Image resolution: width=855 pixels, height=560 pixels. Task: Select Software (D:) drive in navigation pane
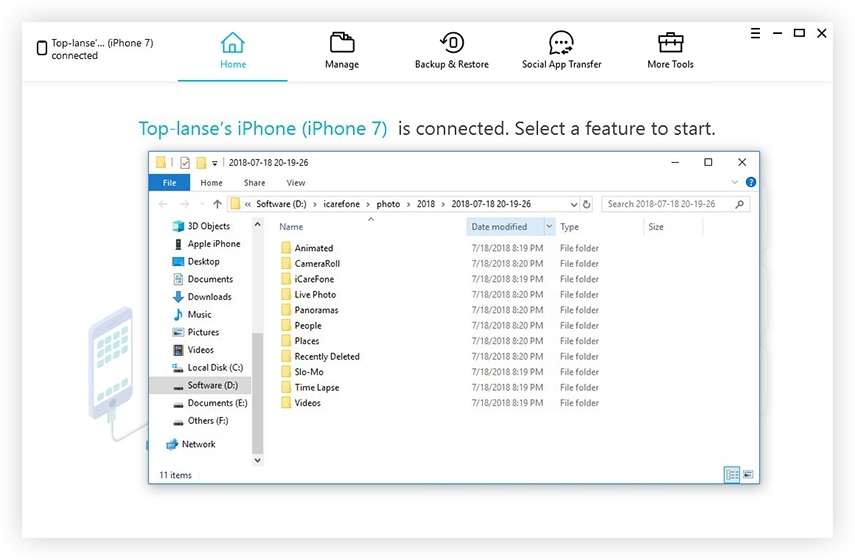point(200,385)
